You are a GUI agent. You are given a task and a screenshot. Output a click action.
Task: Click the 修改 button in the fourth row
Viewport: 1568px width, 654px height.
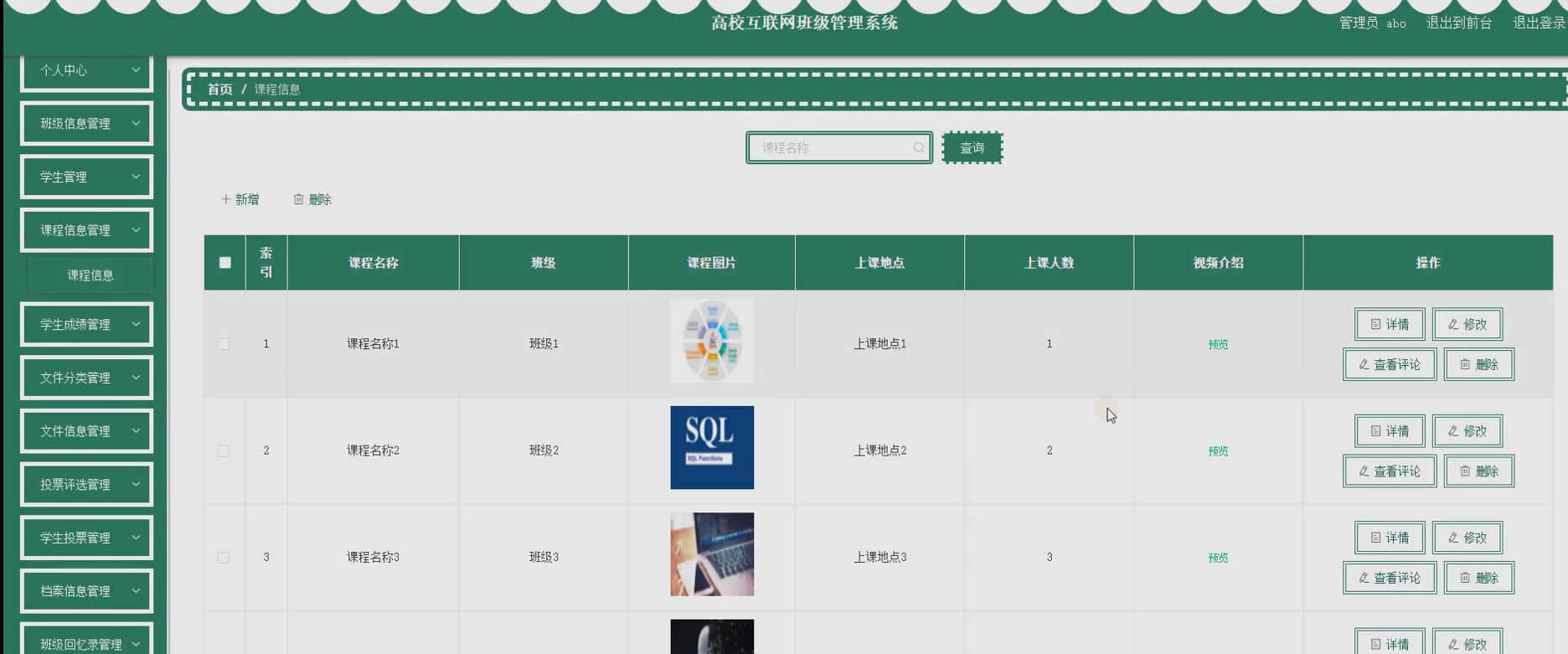pyautogui.click(x=1467, y=643)
